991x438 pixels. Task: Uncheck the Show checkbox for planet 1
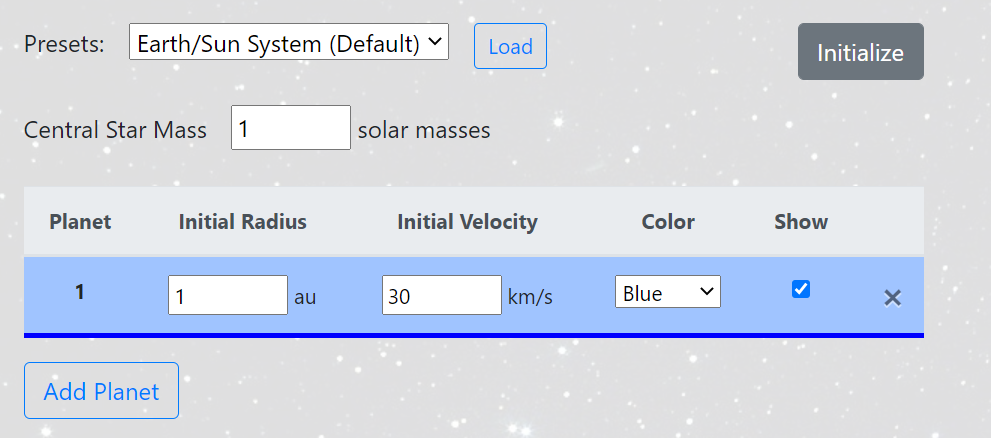pyautogui.click(x=801, y=289)
